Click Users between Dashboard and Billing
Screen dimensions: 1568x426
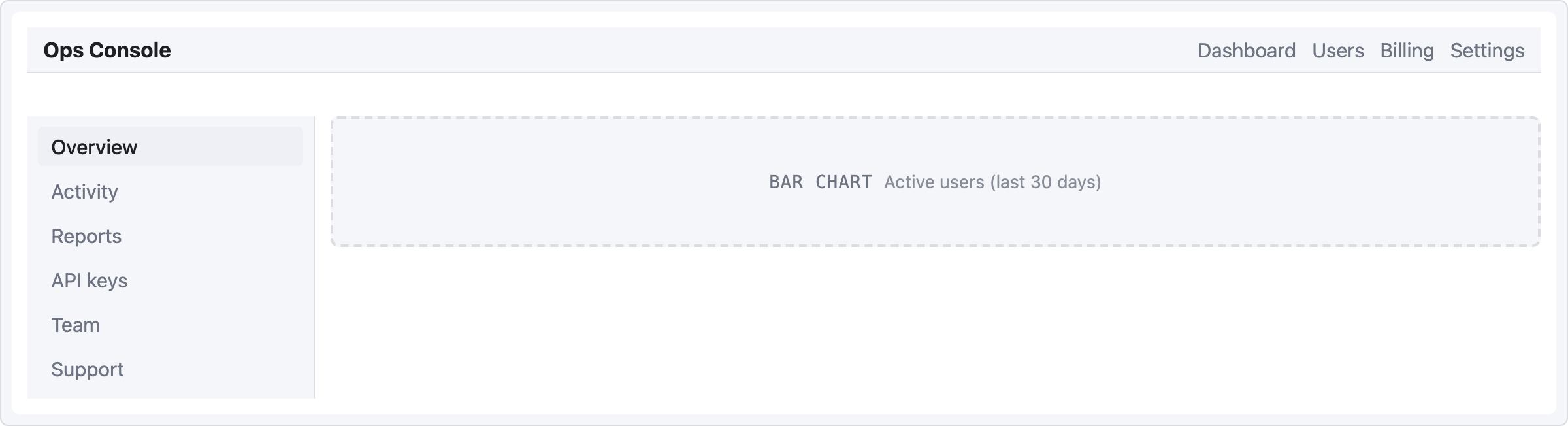(x=1338, y=50)
